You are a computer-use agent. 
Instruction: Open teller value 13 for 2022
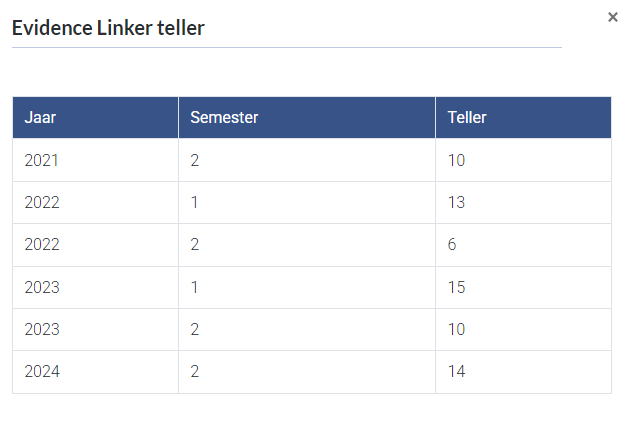pos(457,202)
